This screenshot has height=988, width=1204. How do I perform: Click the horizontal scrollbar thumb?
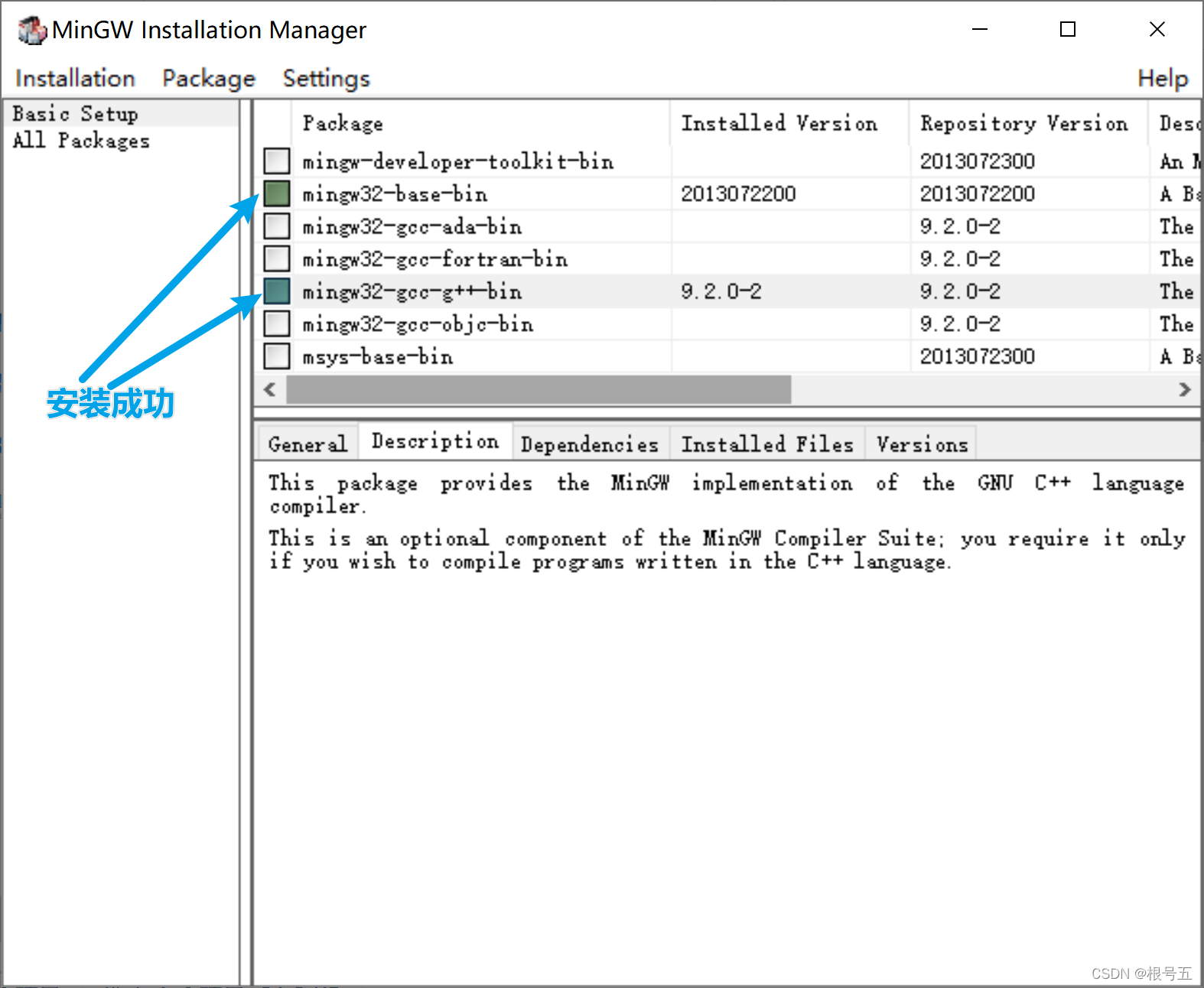pos(539,389)
